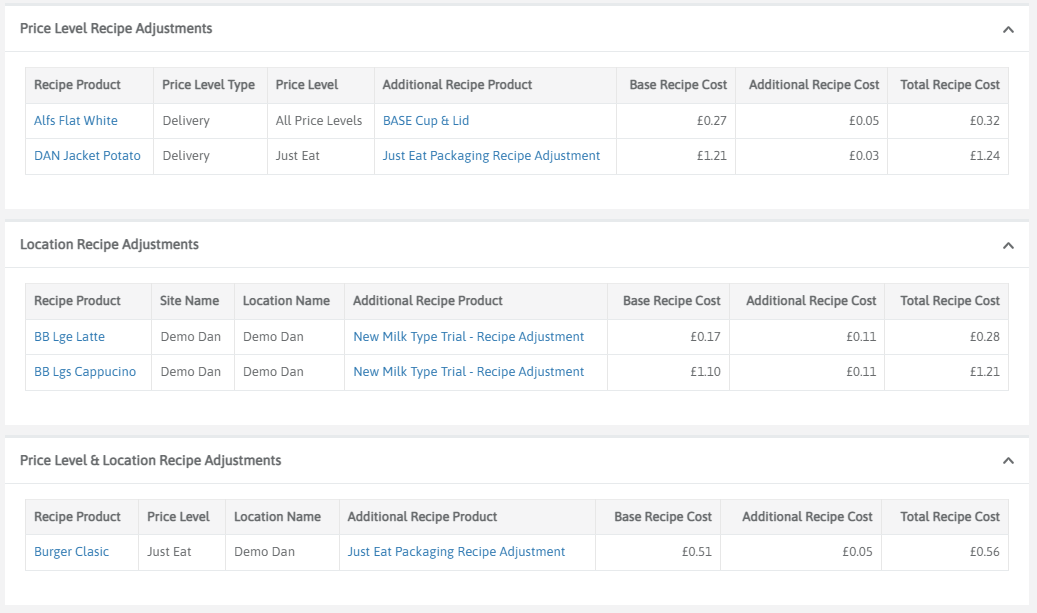Open the BB Lgs Cappucino recipe link

tap(85, 372)
